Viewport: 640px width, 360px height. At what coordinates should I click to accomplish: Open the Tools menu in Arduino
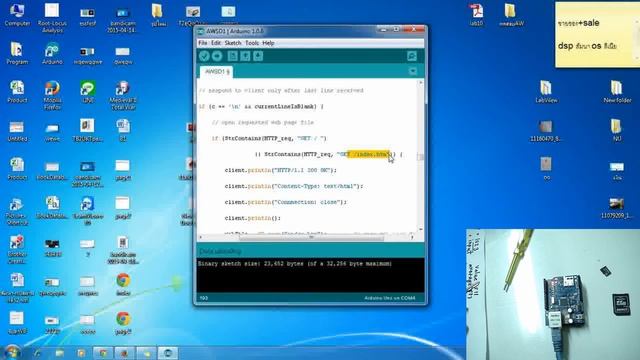[x=252, y=43]
